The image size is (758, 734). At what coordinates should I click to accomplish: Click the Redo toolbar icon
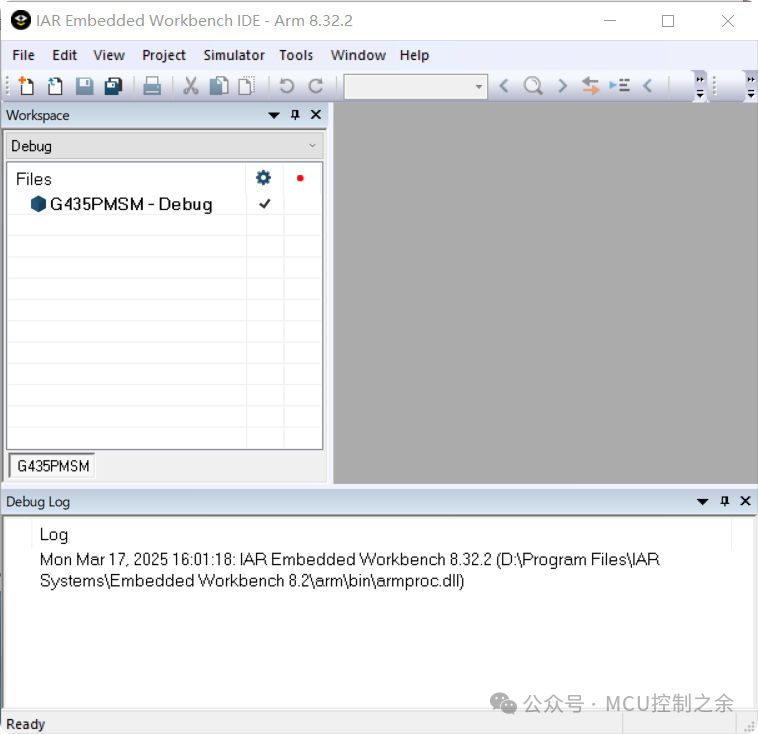click(x=316, y=86)
